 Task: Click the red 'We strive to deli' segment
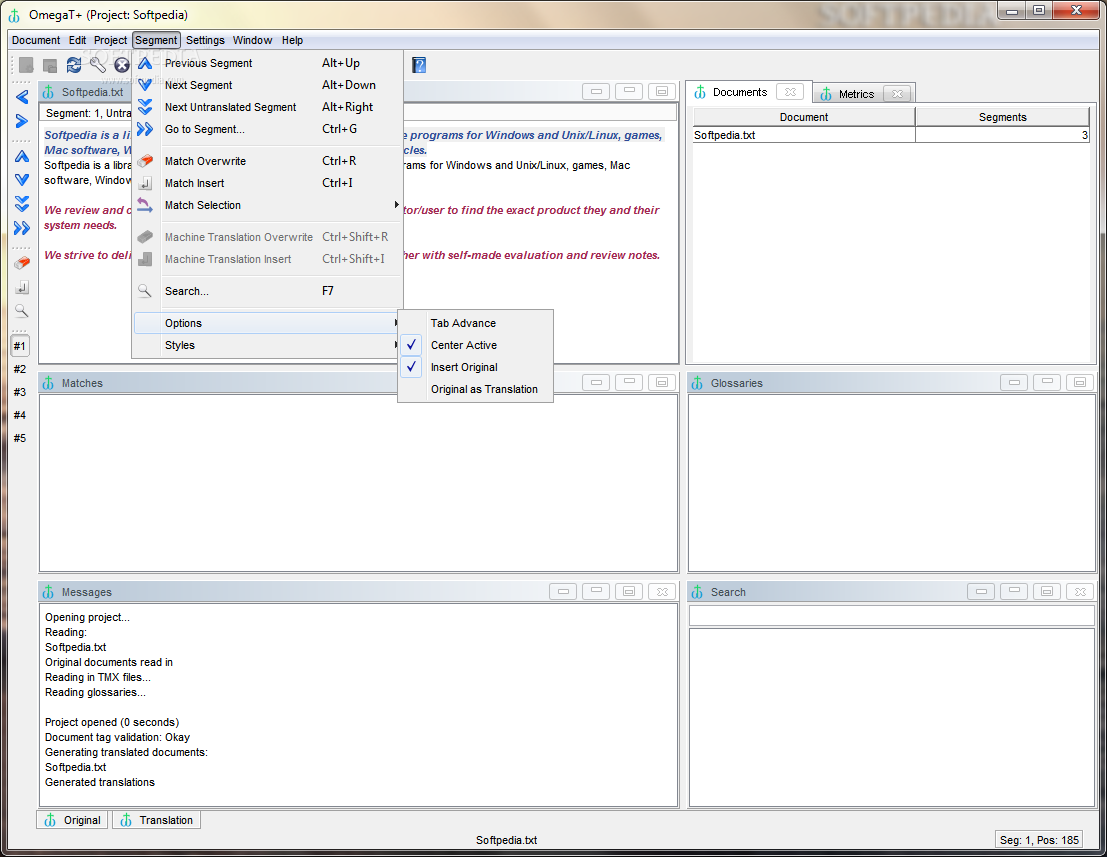click(x=88, y=255)
